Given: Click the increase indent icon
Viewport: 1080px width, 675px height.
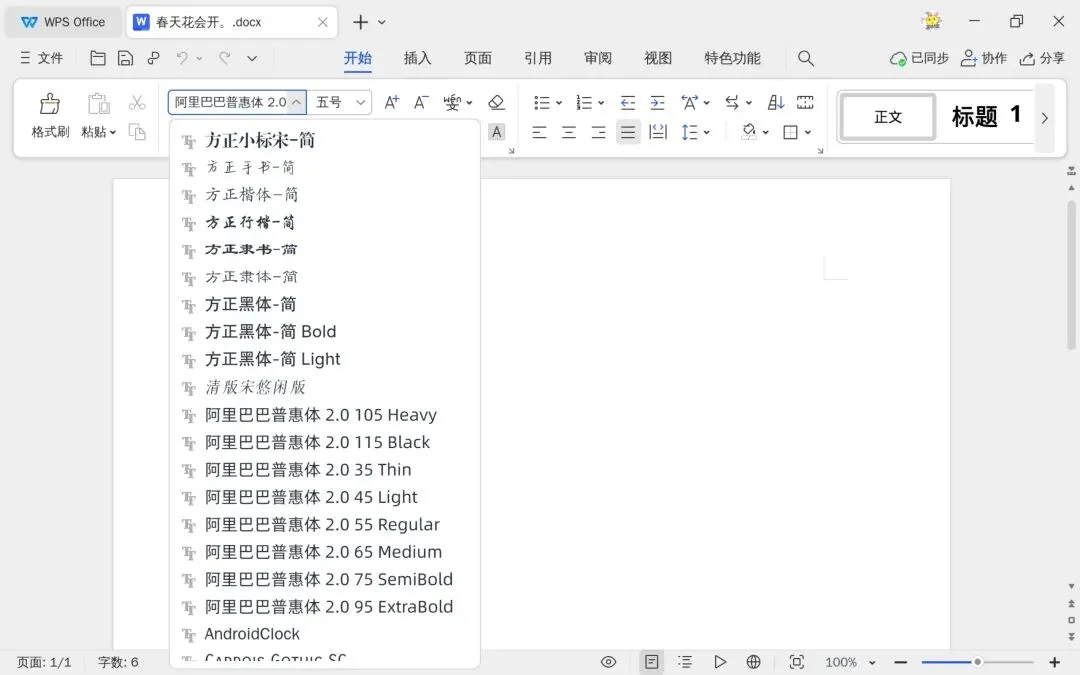Looking at the screenshot, I should pyautogui.click(x=658, y=103).
